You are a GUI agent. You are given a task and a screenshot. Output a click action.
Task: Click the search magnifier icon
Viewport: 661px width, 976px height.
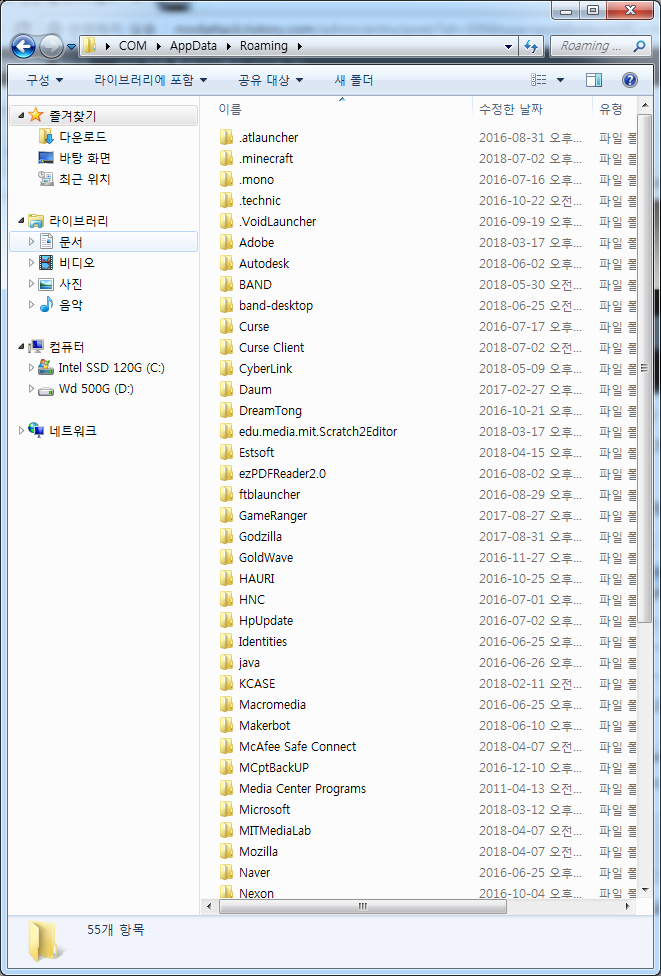pos(639,46)
